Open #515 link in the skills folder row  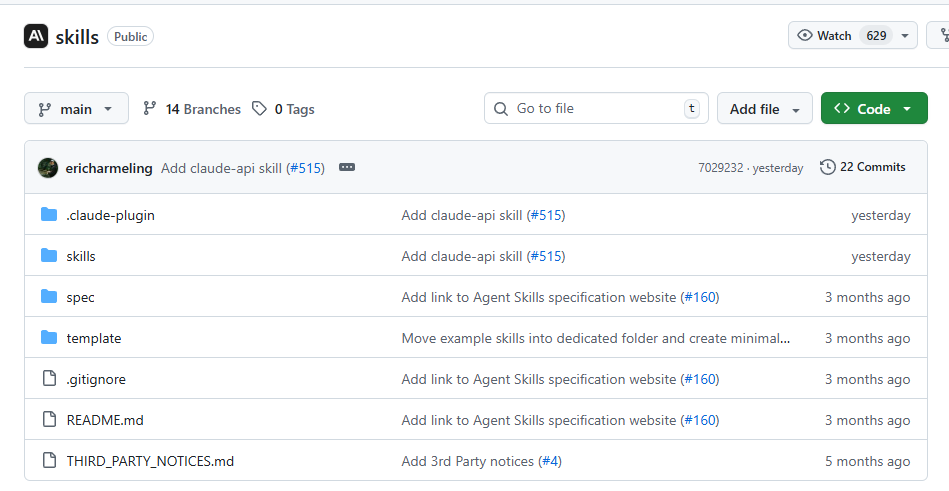point(547,257)
